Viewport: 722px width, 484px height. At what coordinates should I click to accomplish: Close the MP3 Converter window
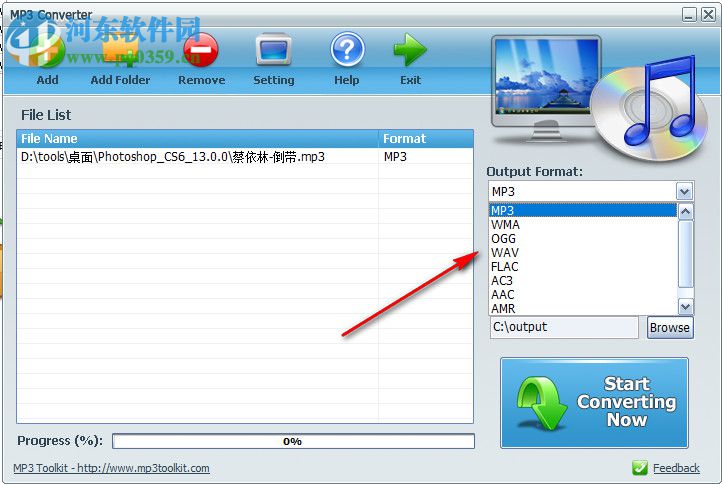[708, 15]
